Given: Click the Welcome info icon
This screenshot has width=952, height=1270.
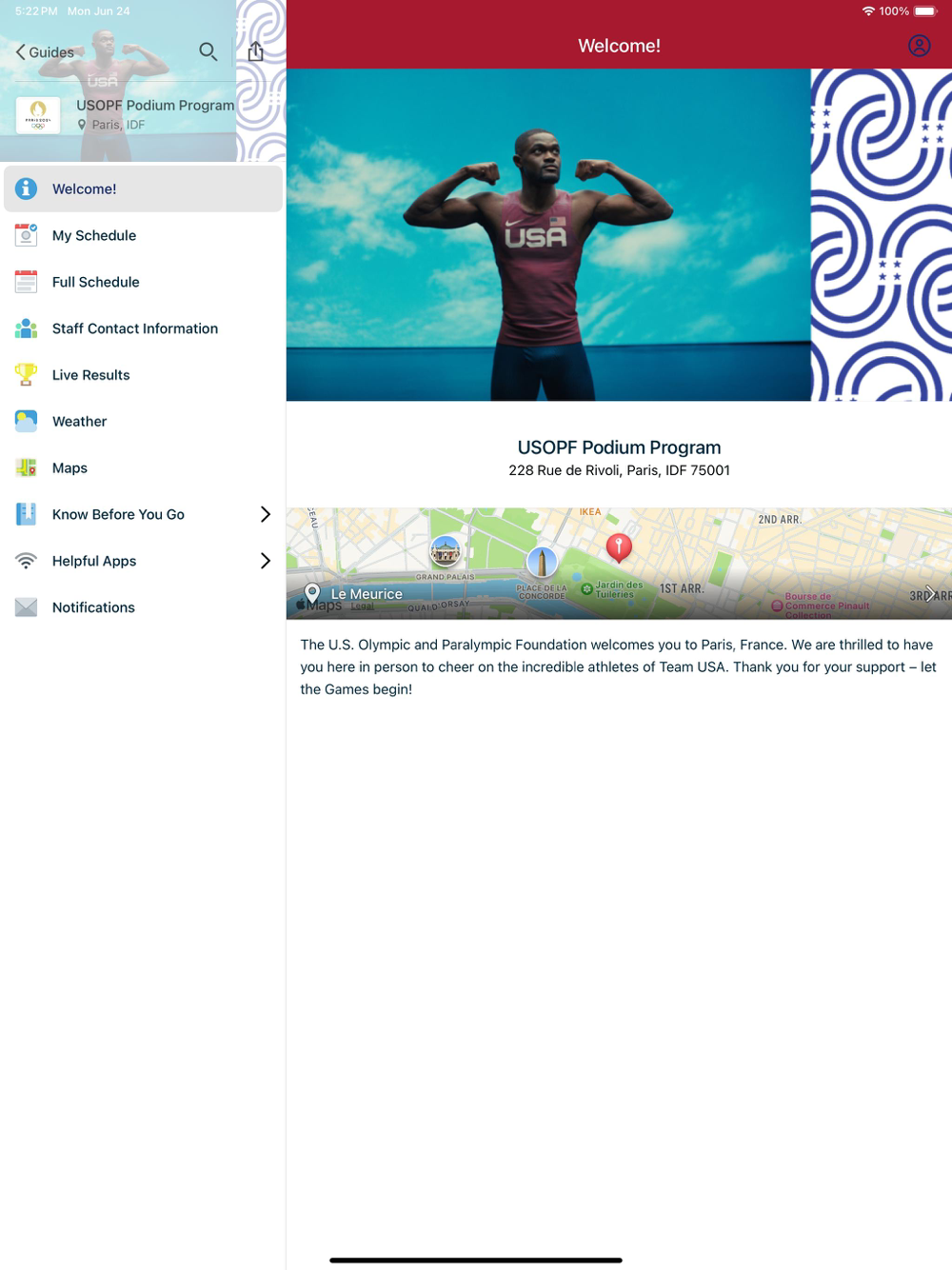Looking at the screenshot, I should click(26, 189).
